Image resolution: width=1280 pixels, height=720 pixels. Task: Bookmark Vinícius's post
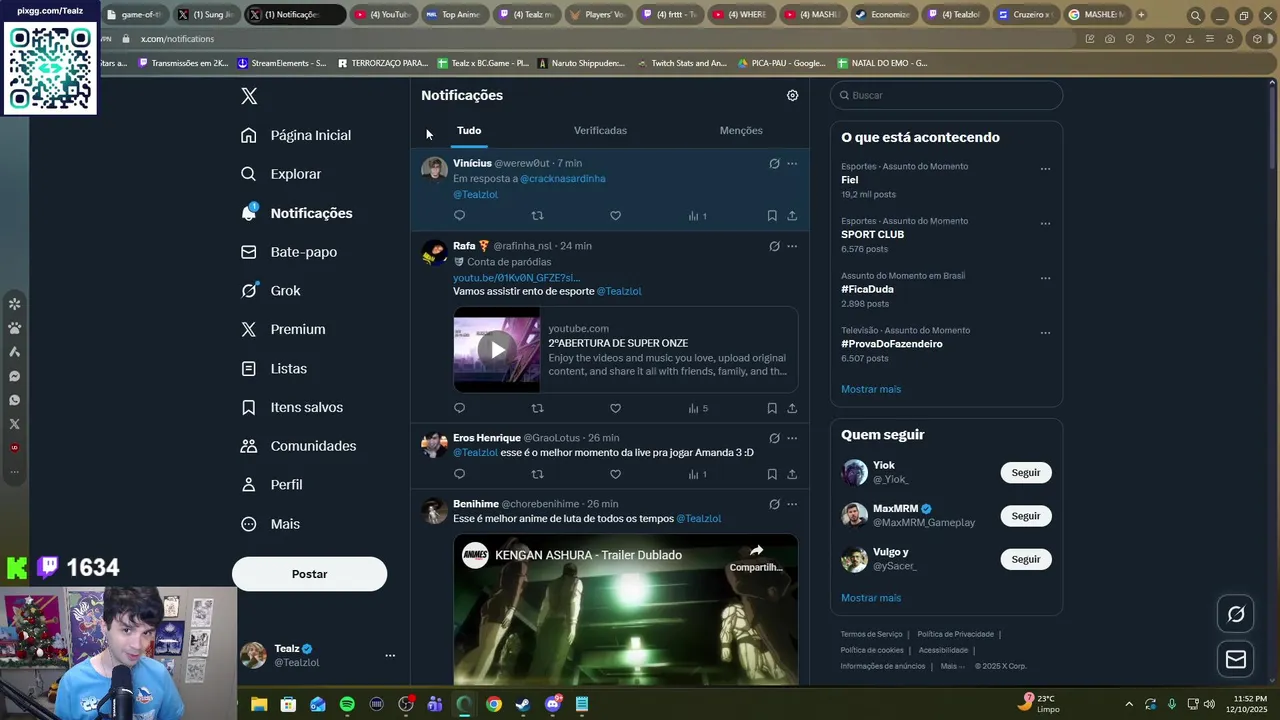tap(772, 215)
